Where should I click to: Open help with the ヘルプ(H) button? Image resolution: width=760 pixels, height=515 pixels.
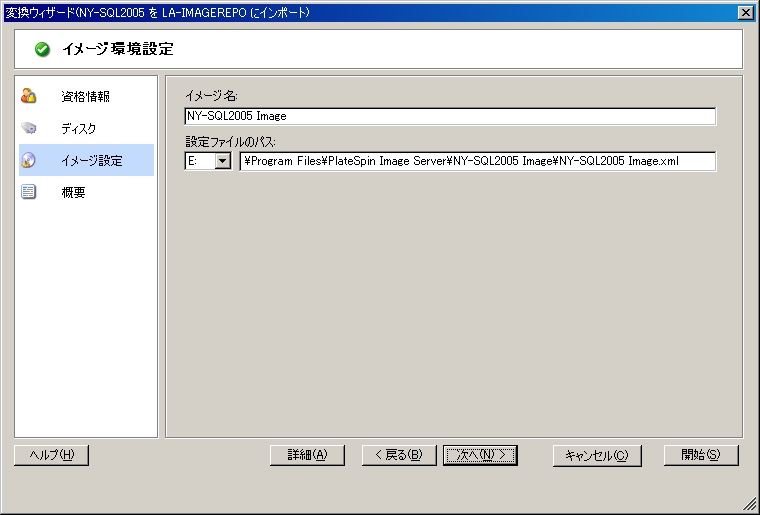(x=51, y=455)
